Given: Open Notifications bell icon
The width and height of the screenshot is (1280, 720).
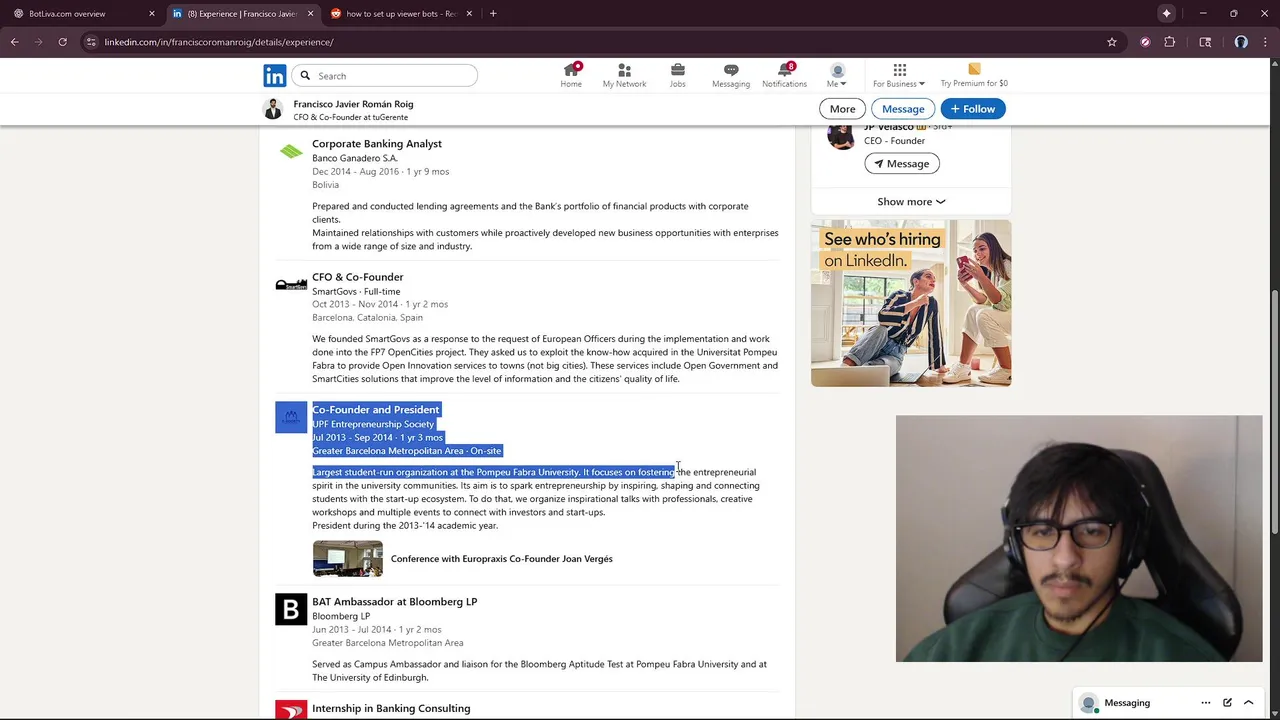Looking at the screenshot, I should click(784, 76).
